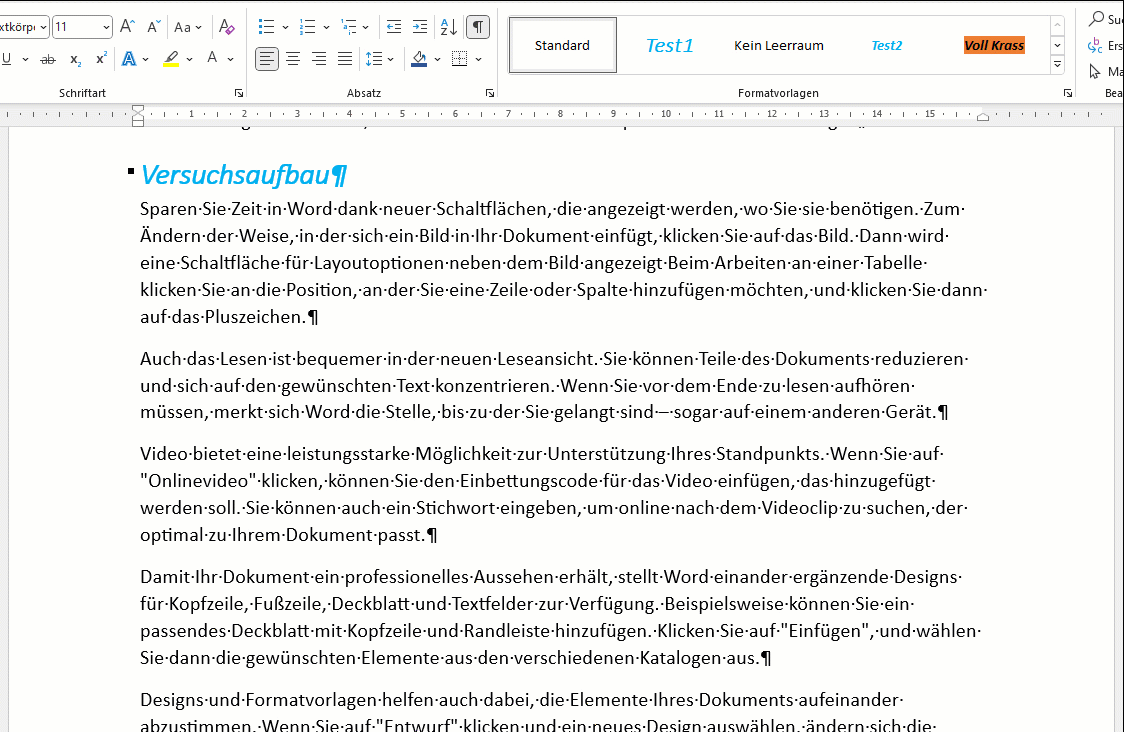
Task: Toggle the paragraph marks display
Action: pyautogui.click(x=479, y=27)
